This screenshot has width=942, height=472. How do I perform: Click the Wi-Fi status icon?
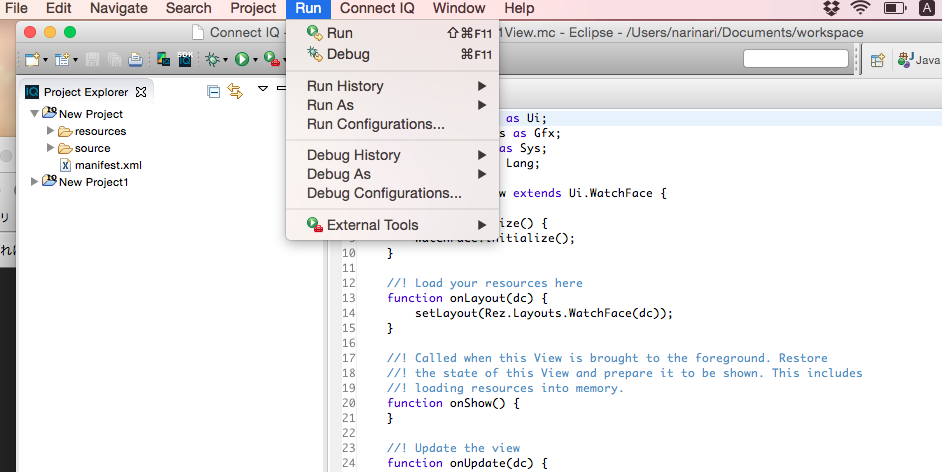point(861,8)
